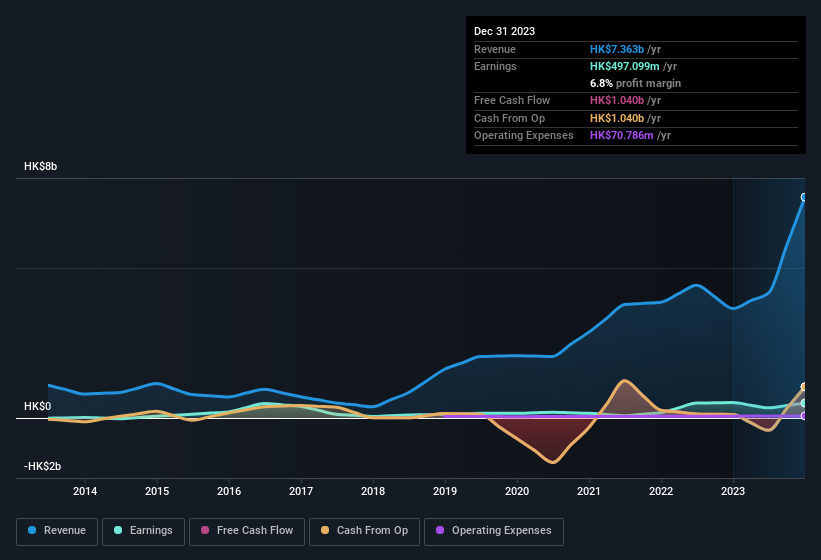Select the 2023 x-axis year label
The height and width of the screenshot is (560, 821).
733,491
